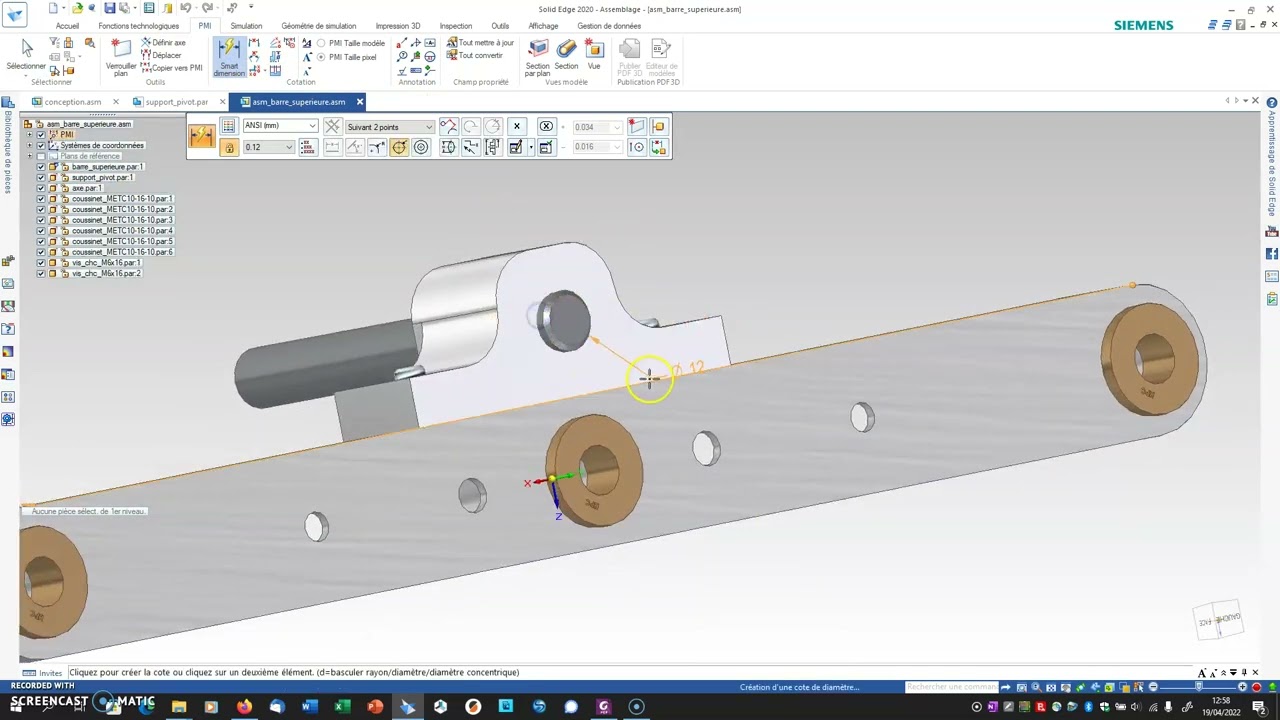
Task: Open the Verrouiller plan tool
Action: click(120, 58)
